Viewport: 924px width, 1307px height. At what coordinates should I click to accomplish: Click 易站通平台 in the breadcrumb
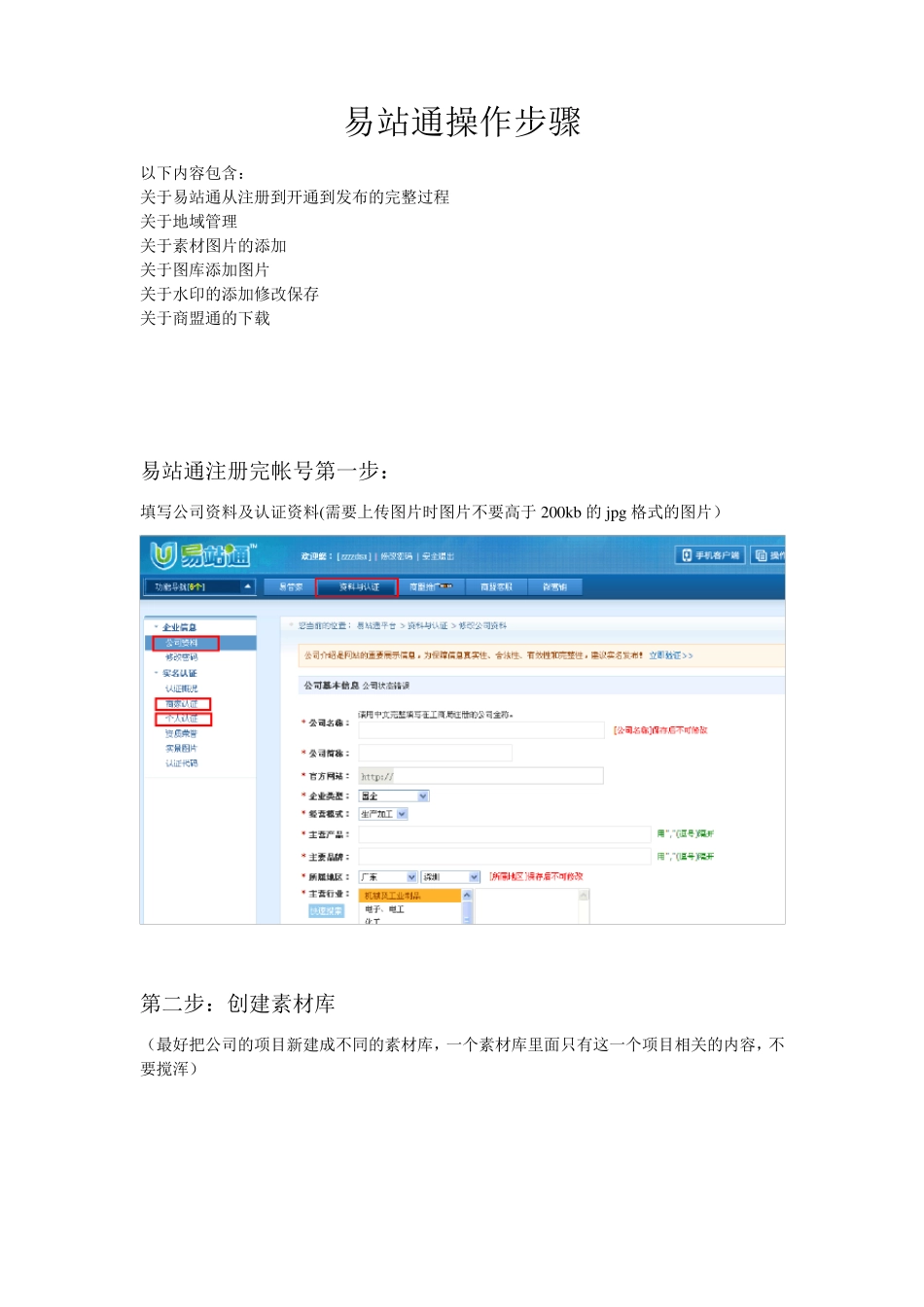[376, 625]
